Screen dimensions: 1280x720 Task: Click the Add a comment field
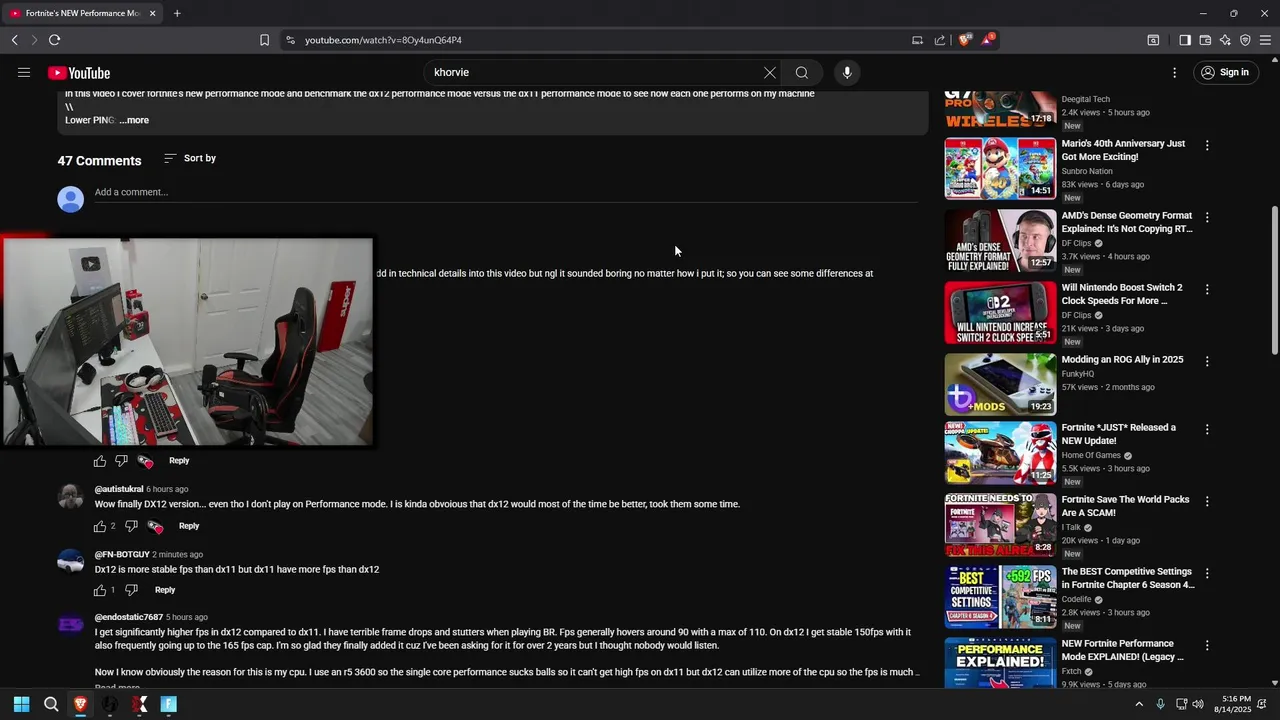[x=505, y=192]
